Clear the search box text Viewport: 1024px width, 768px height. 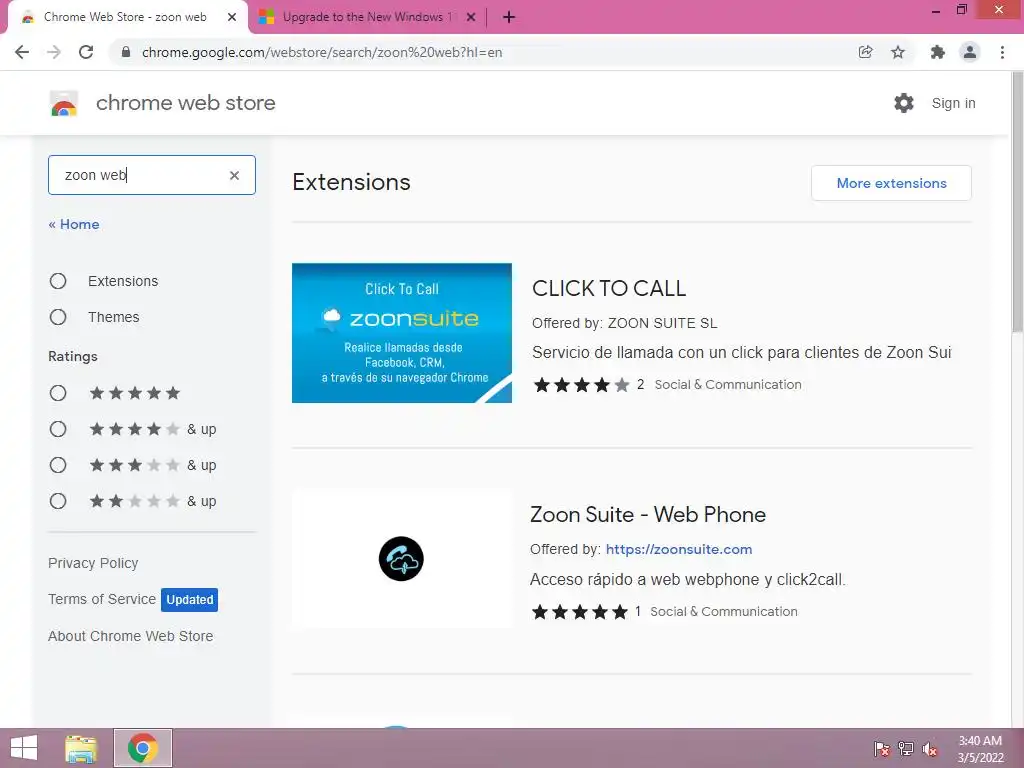pyautogui.click(x=234, y=175)
